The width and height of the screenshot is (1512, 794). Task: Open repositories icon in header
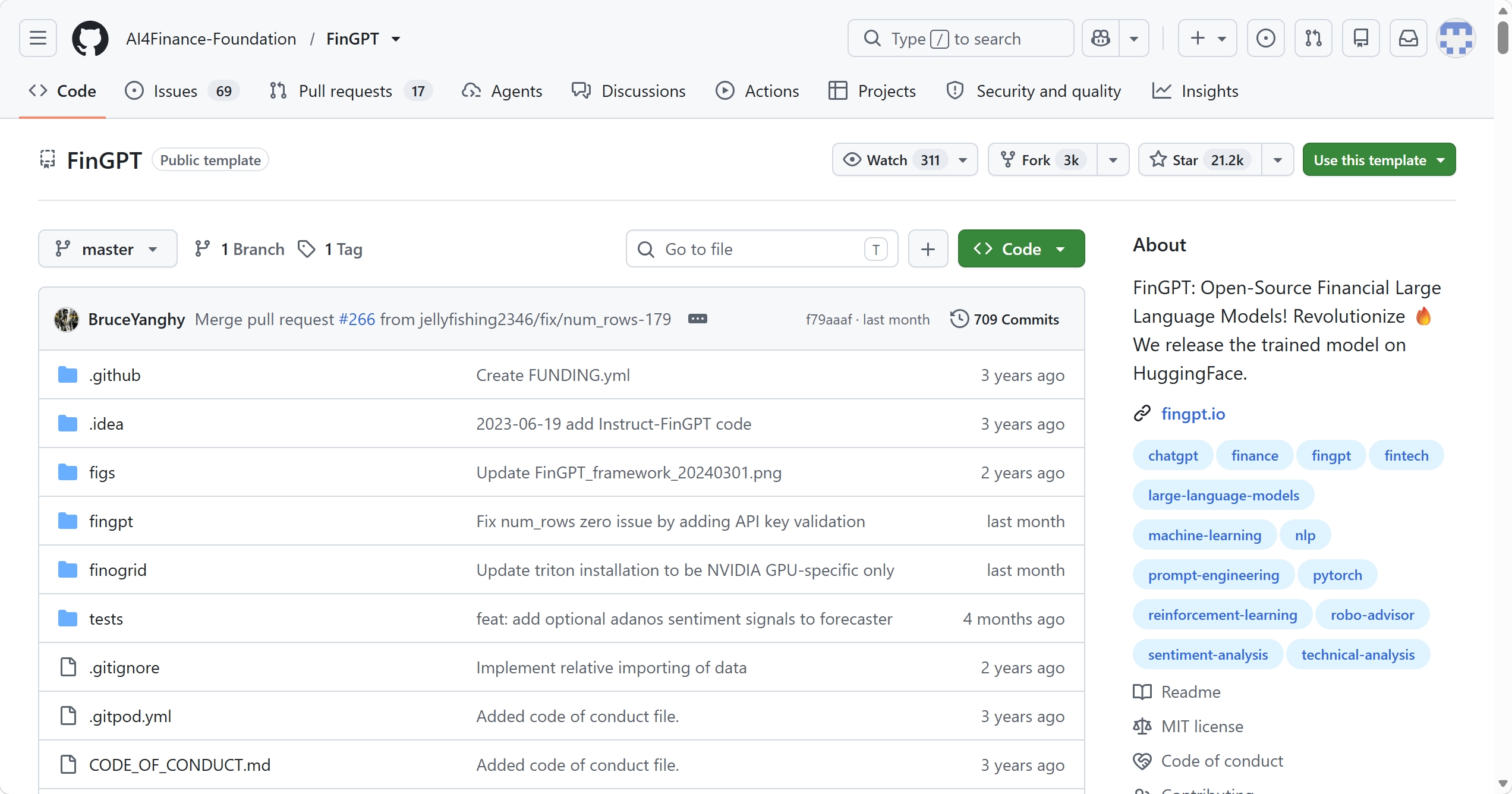pyautogui.click(x=1361, y=39)
